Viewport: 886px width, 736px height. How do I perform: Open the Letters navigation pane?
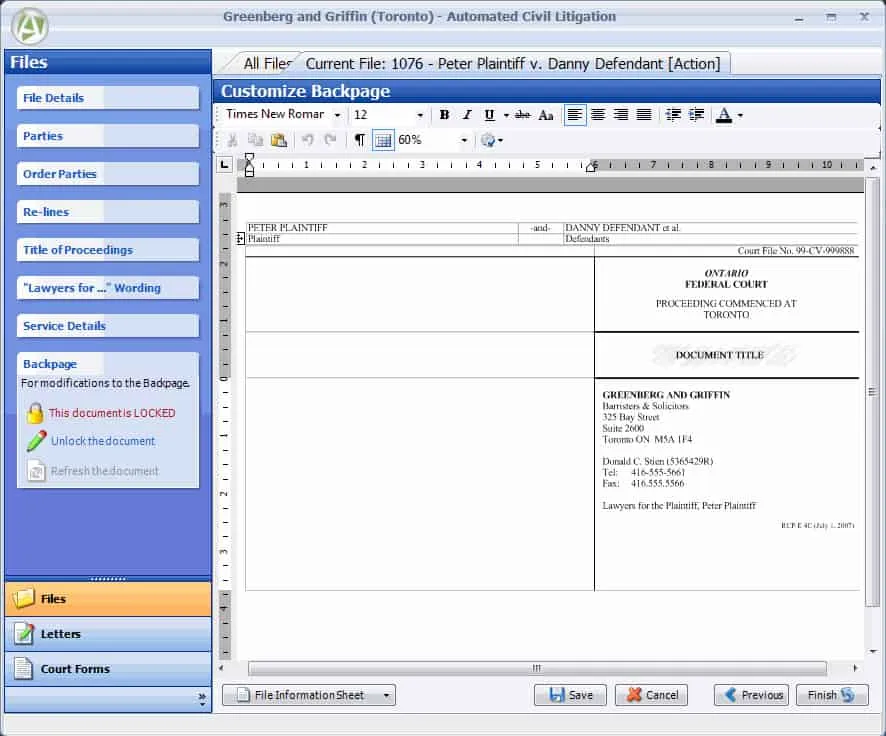click(107, 634)
